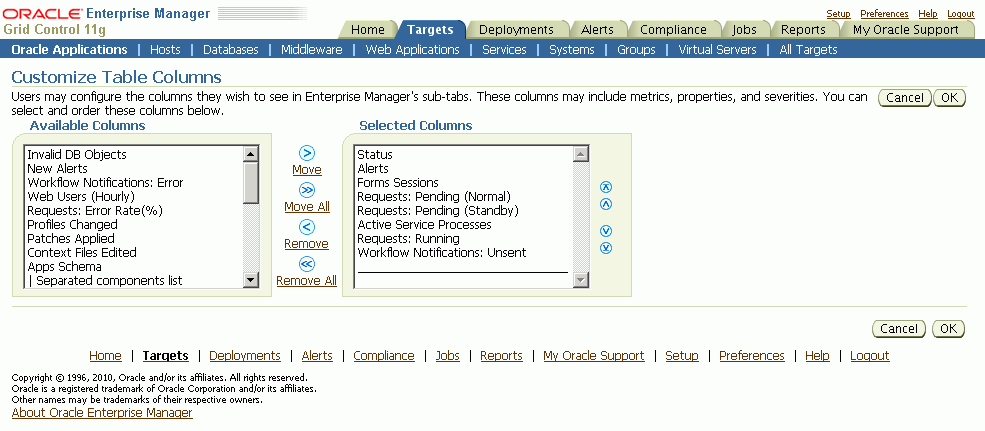Click the Move text link

[307, 170]
